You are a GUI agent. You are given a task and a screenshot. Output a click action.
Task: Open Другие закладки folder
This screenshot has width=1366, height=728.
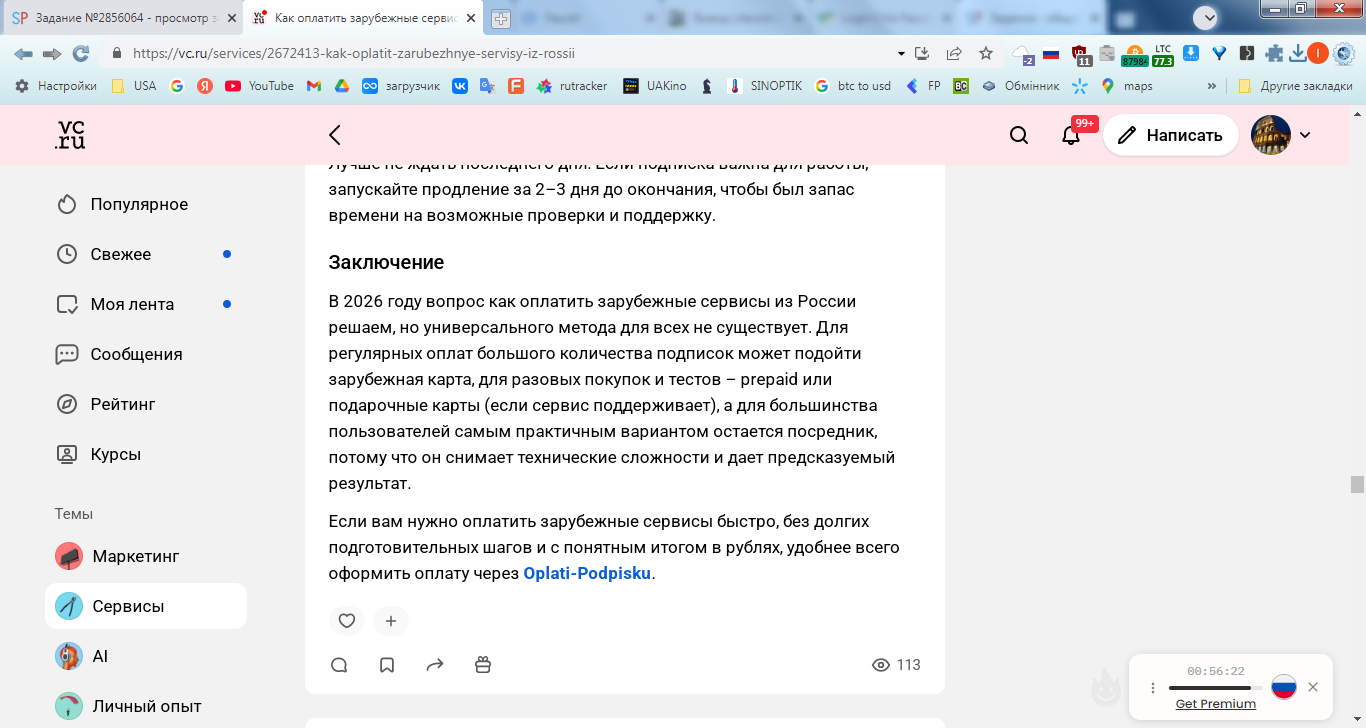1295,86
